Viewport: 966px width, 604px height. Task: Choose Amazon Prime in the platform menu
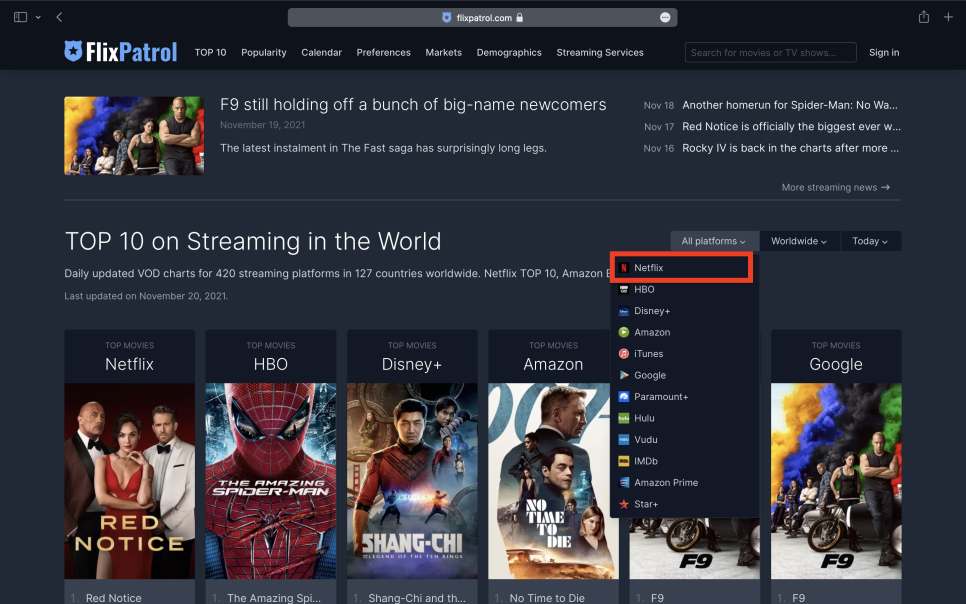tap(684, 483)
